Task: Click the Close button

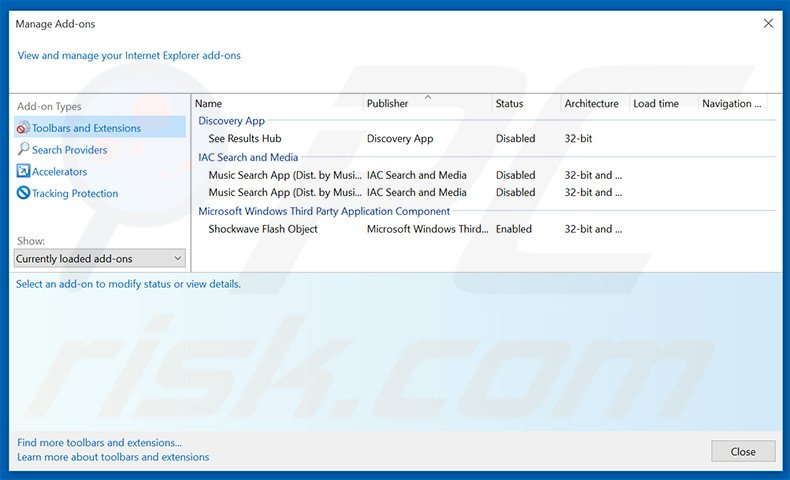Action: 743,451
